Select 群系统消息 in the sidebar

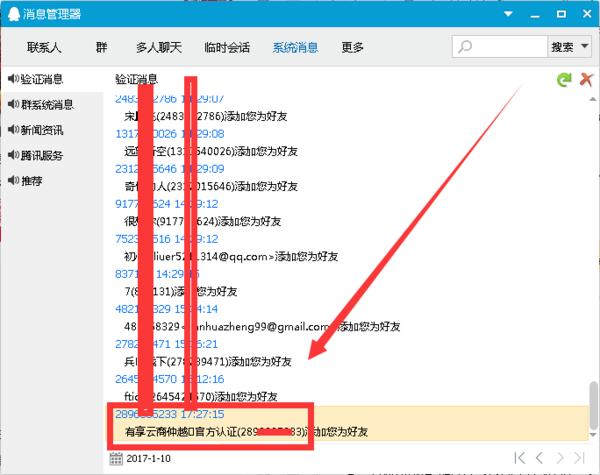(52, 104)
